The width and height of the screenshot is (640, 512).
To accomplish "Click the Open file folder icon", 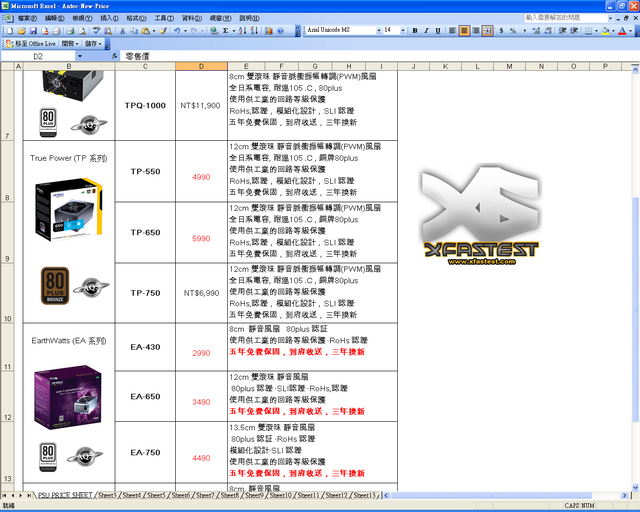I will pyautogui.click(x=22, y=31).
